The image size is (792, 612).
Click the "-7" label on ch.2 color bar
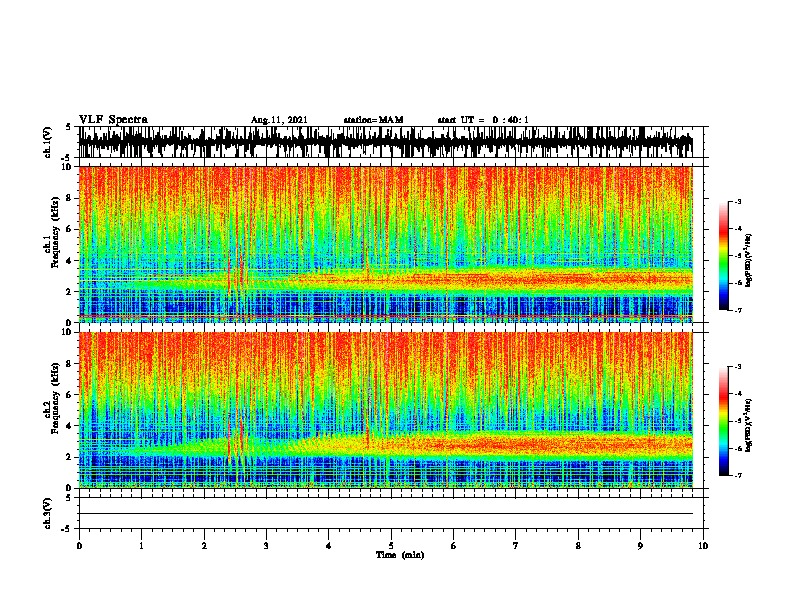[x=737, y=475]
